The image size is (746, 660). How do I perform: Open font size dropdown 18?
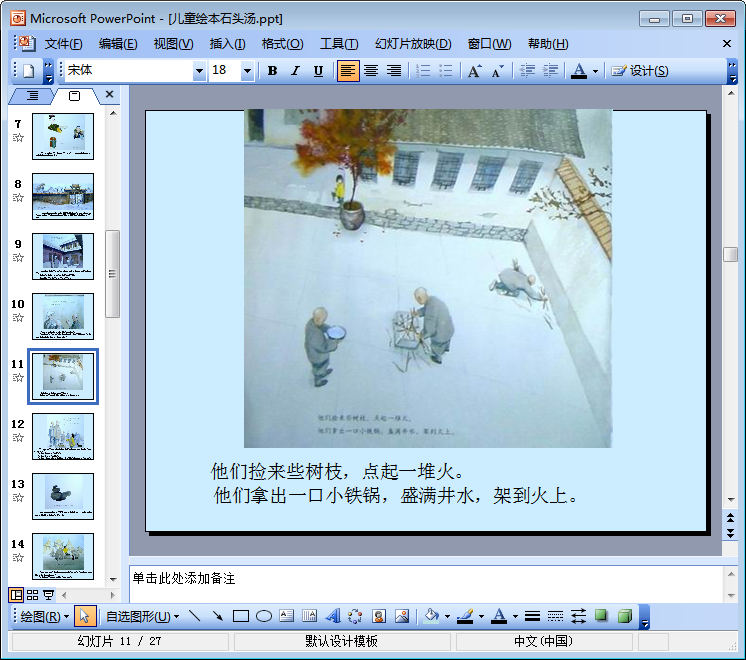[x=247, y=71]
